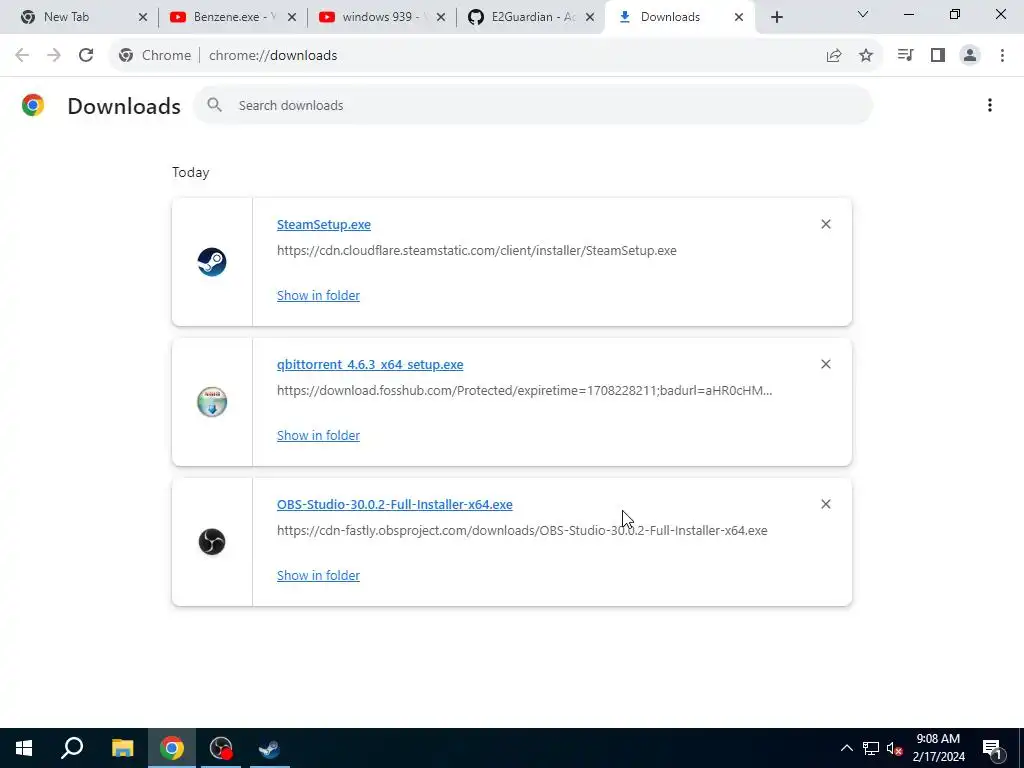The image size is (1024, 768).
Task: Expand the hidden system tray icons
Action: tap(846, 748)
